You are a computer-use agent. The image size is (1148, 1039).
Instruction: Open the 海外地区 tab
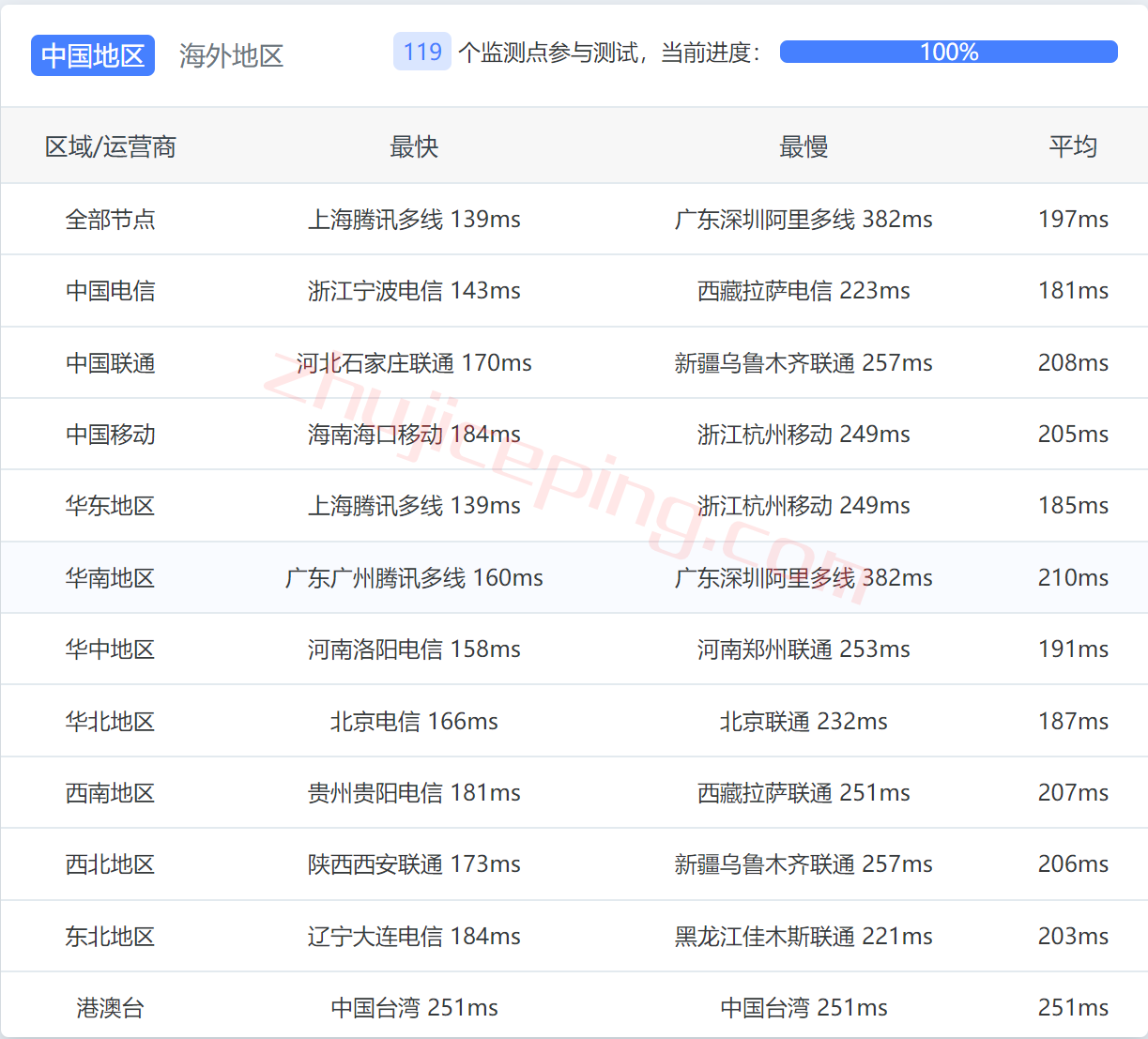pyautogui.click(x=231, y=55)
